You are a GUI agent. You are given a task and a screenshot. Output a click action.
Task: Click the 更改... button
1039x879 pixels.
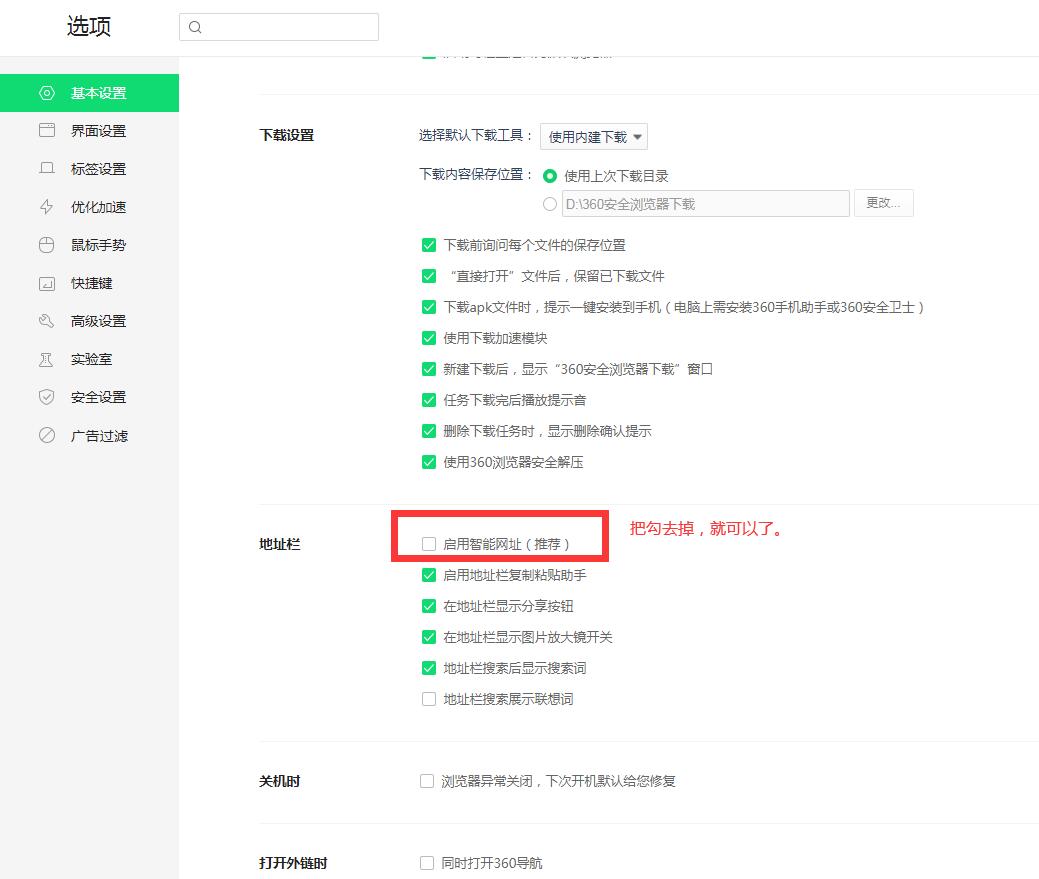[x=883, y=203]
